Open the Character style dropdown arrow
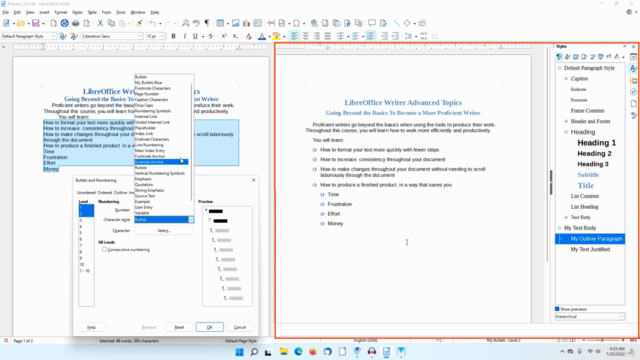 click(191, 220)
